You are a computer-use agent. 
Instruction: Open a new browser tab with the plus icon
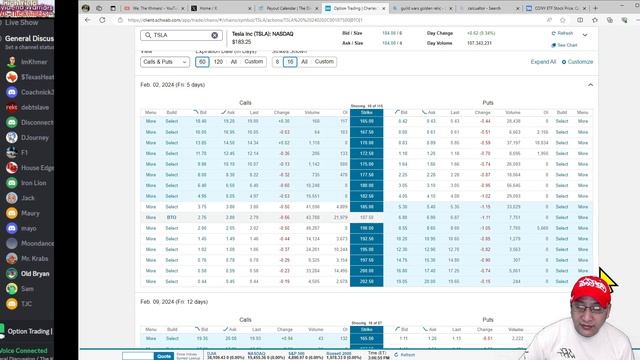596,8
